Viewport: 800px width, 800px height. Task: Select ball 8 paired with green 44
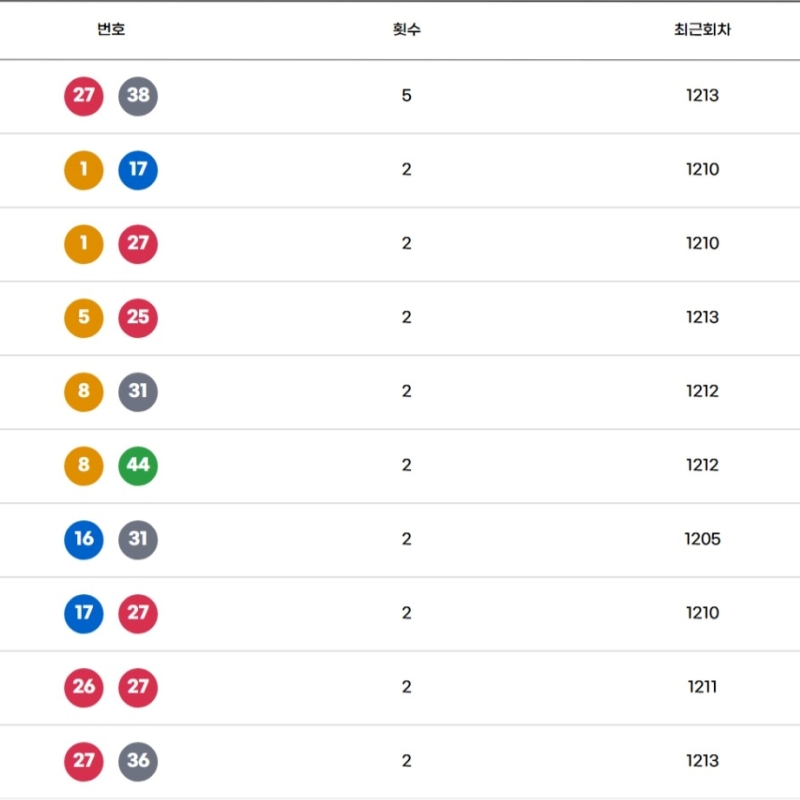84,466
